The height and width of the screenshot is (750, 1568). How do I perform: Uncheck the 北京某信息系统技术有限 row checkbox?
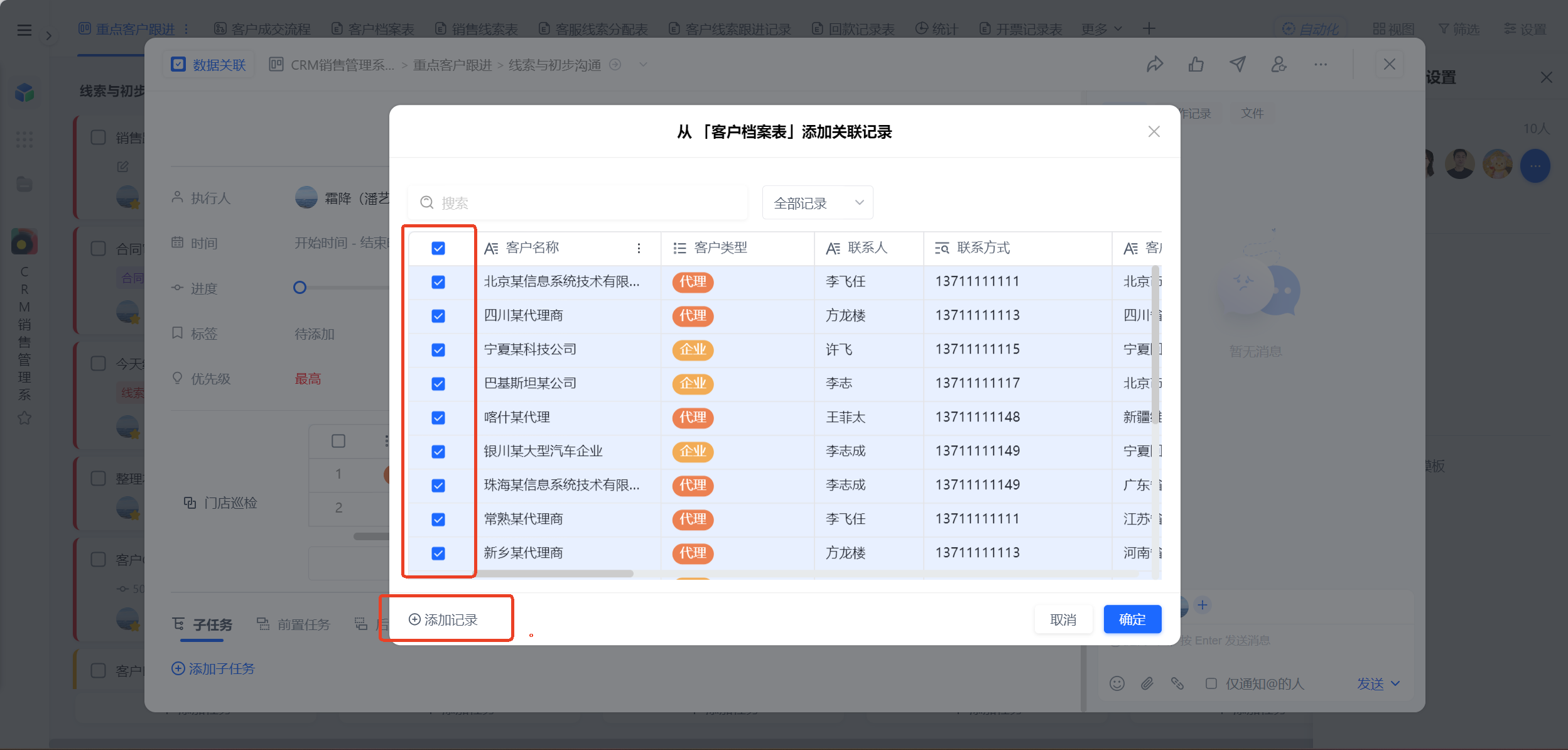438,282
